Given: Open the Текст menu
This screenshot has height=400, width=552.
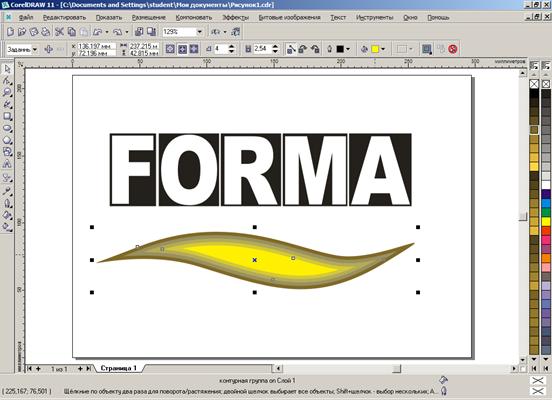Looking at the screenshot, I should point(338,17).
